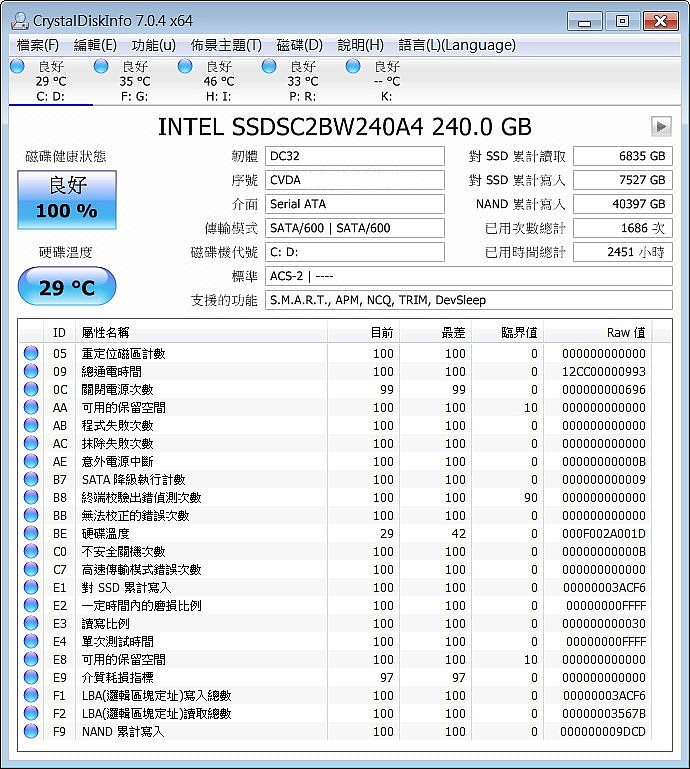
Task: Click the ACS-2 standard field
Action: click(x=468, y=276)
